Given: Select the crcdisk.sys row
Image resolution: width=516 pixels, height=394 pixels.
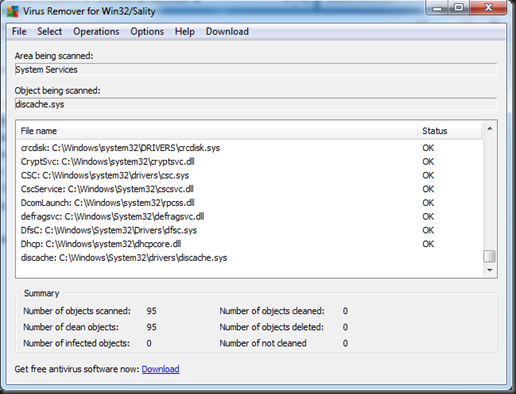Looking at the screenshot, I should (250, 148).
